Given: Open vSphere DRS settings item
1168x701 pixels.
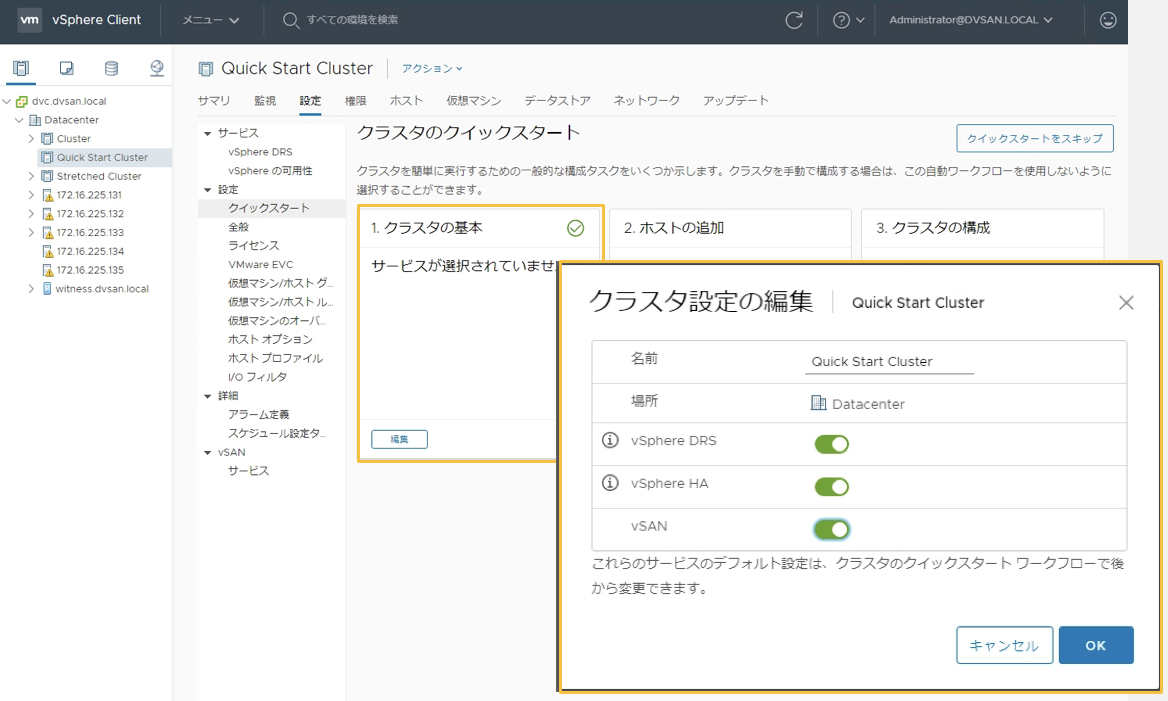Looking at the screenshot, I should [x=260, y=152].
